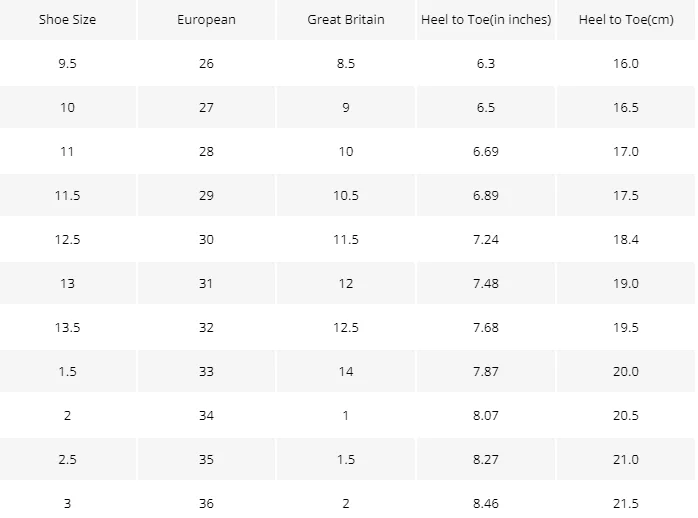Select shoe size 9.5 cell
This screenshot has width=698, height=518.
pyautogui.click(x=67, y=64)
